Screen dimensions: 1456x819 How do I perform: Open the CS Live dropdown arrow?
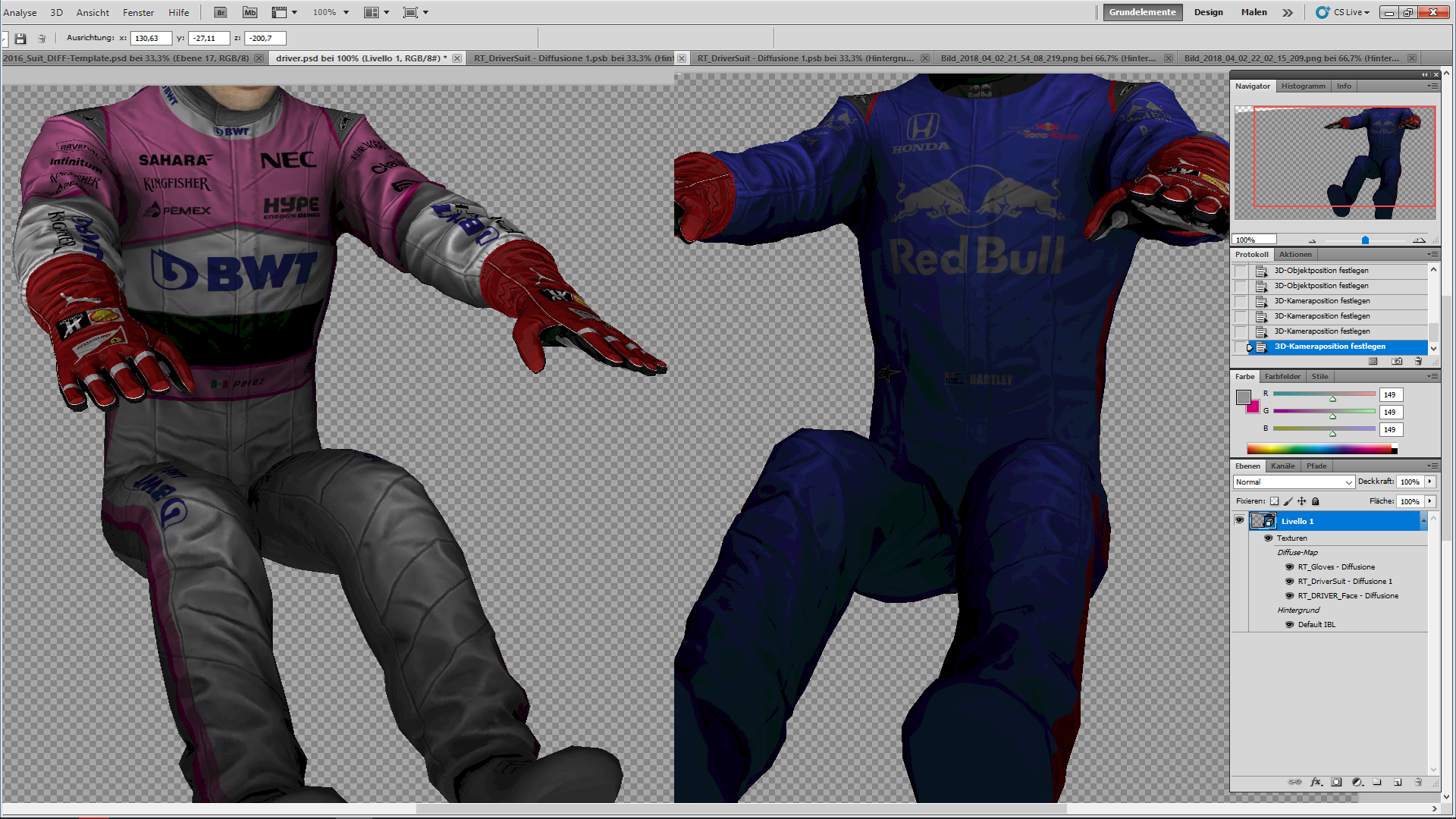click(1367, 13)
